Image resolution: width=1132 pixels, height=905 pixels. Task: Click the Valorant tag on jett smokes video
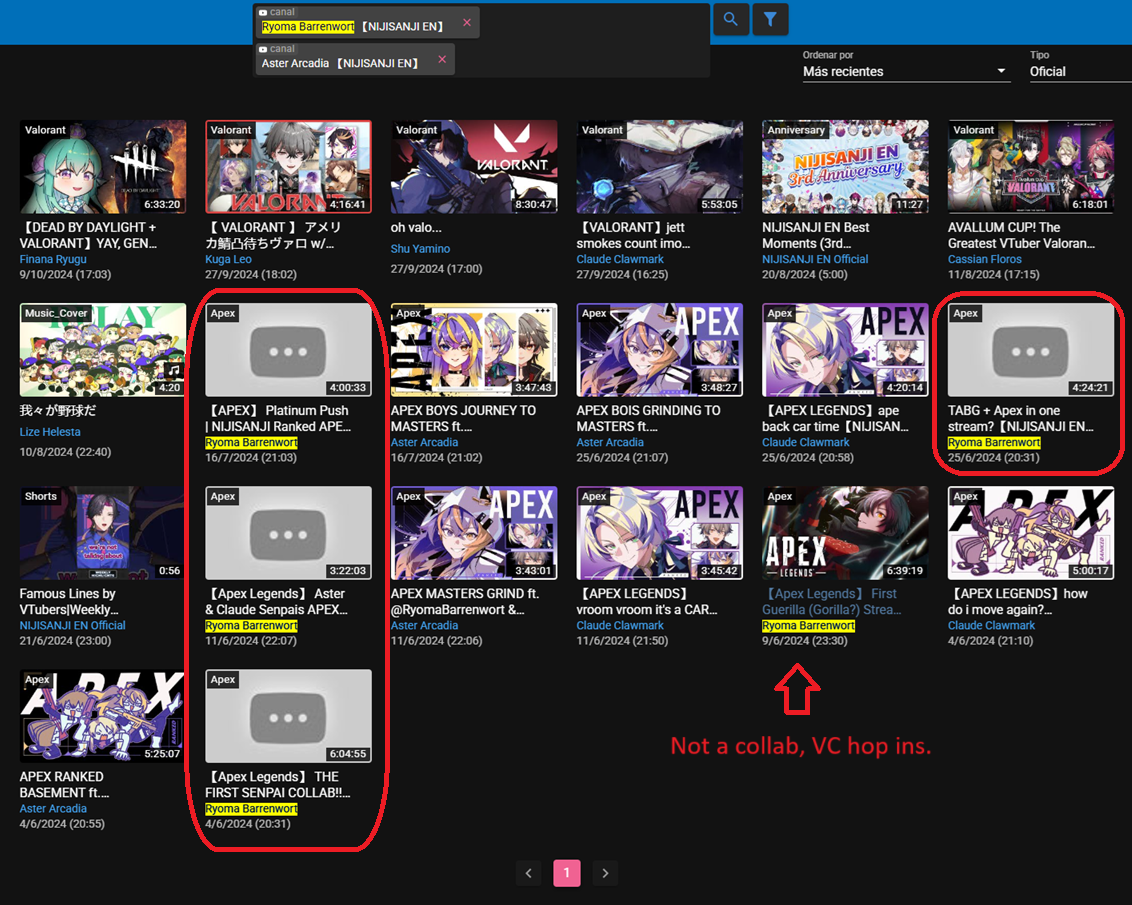(602, 130)
